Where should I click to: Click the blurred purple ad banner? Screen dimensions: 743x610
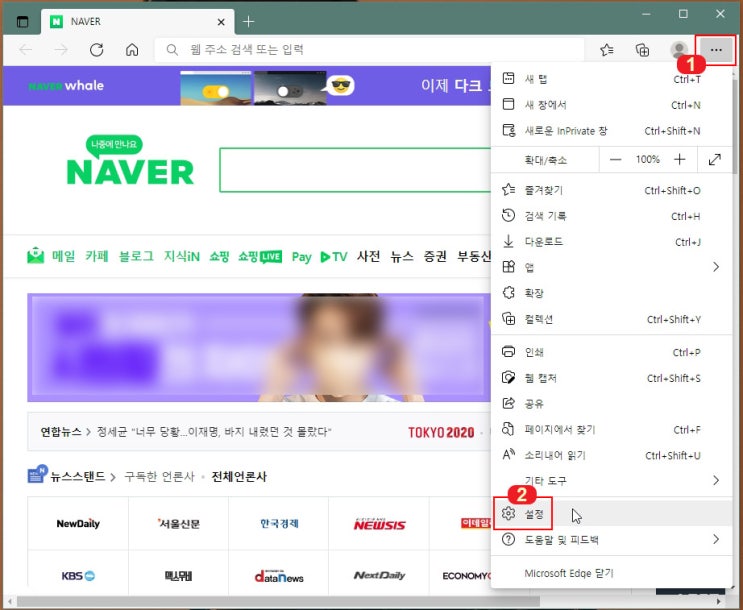pyautogui.click(x=259, y=347)
